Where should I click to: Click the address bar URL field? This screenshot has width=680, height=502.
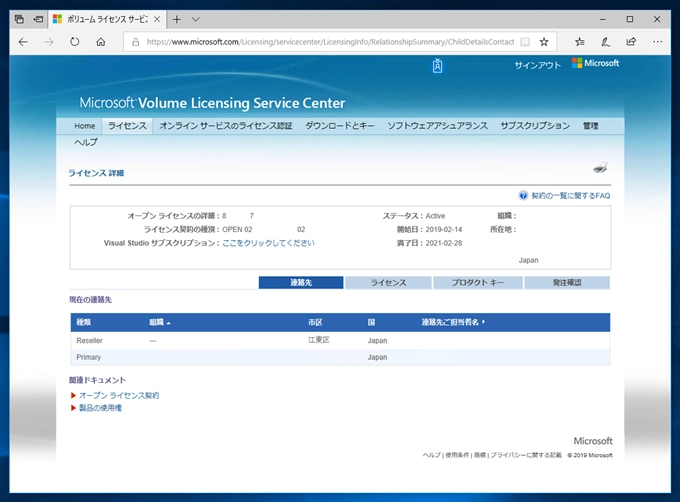tap(330, 42)
